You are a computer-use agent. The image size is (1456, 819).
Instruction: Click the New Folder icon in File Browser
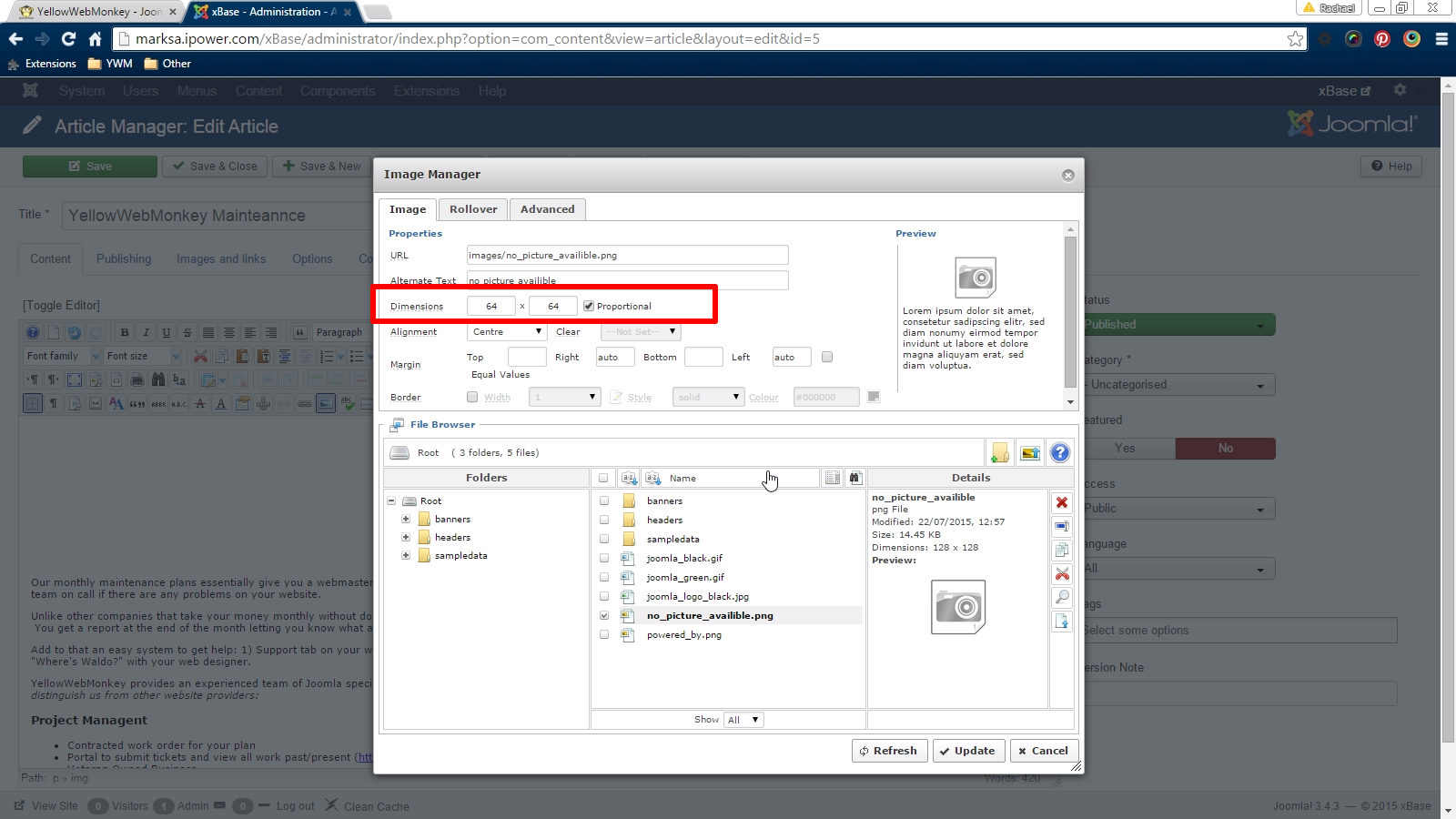point(1000,452)
